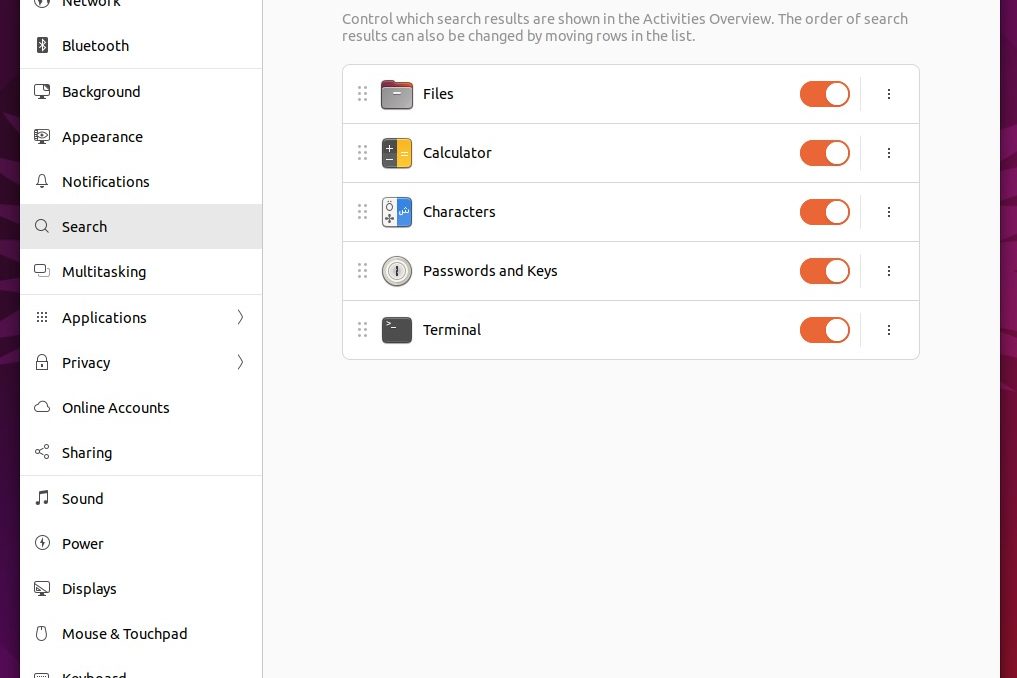The image size is (1017, 678).
Task: Click the Terminal application icon
Action: click(397, 329)
